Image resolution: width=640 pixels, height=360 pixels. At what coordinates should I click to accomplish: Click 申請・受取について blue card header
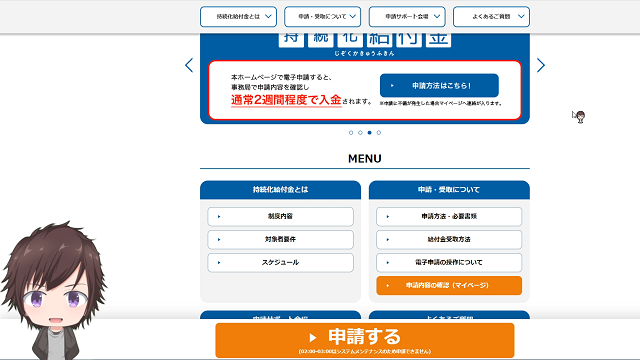(x=449, y=190)
